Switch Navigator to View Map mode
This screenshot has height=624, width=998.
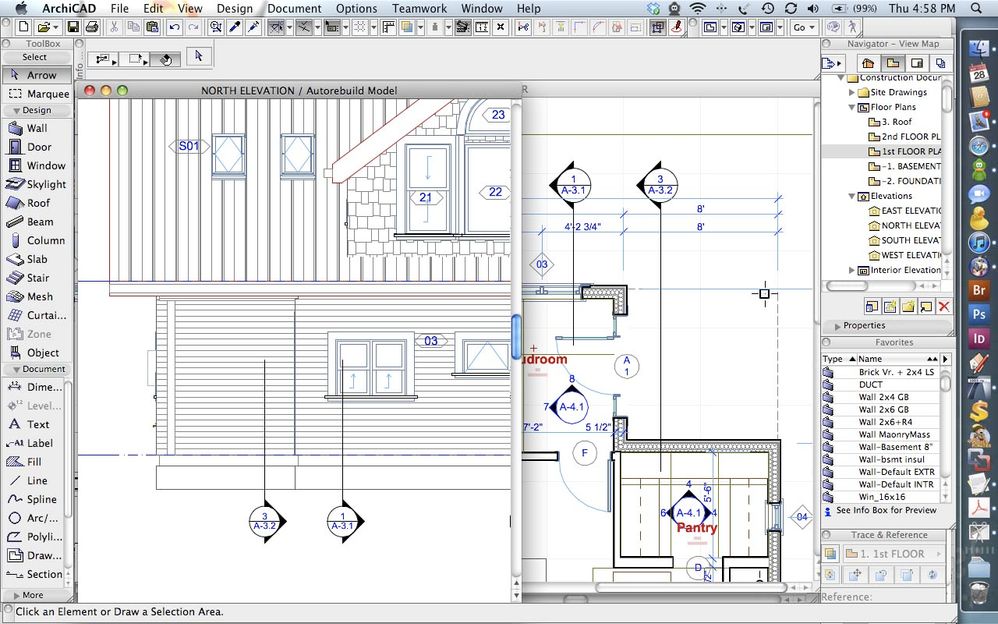[892, 63]
